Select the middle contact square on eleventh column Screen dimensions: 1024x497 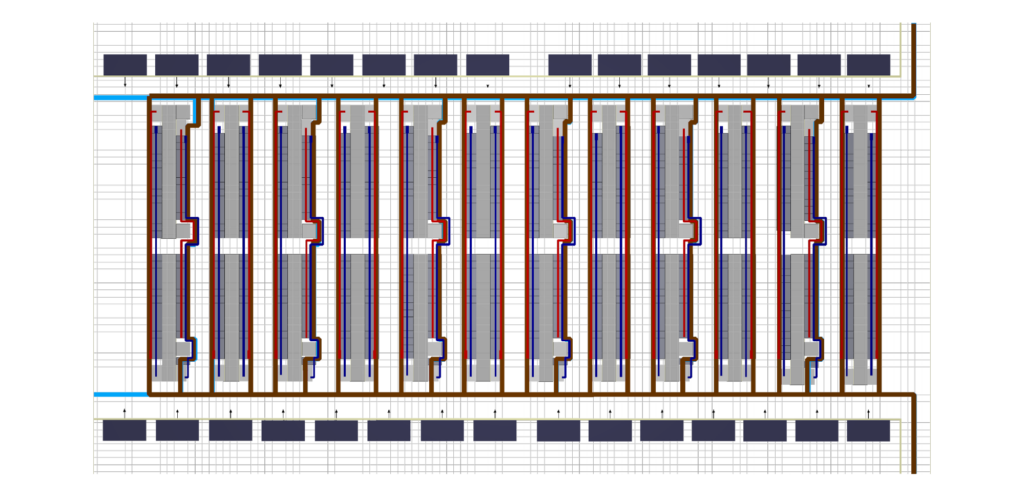point(812,231)
